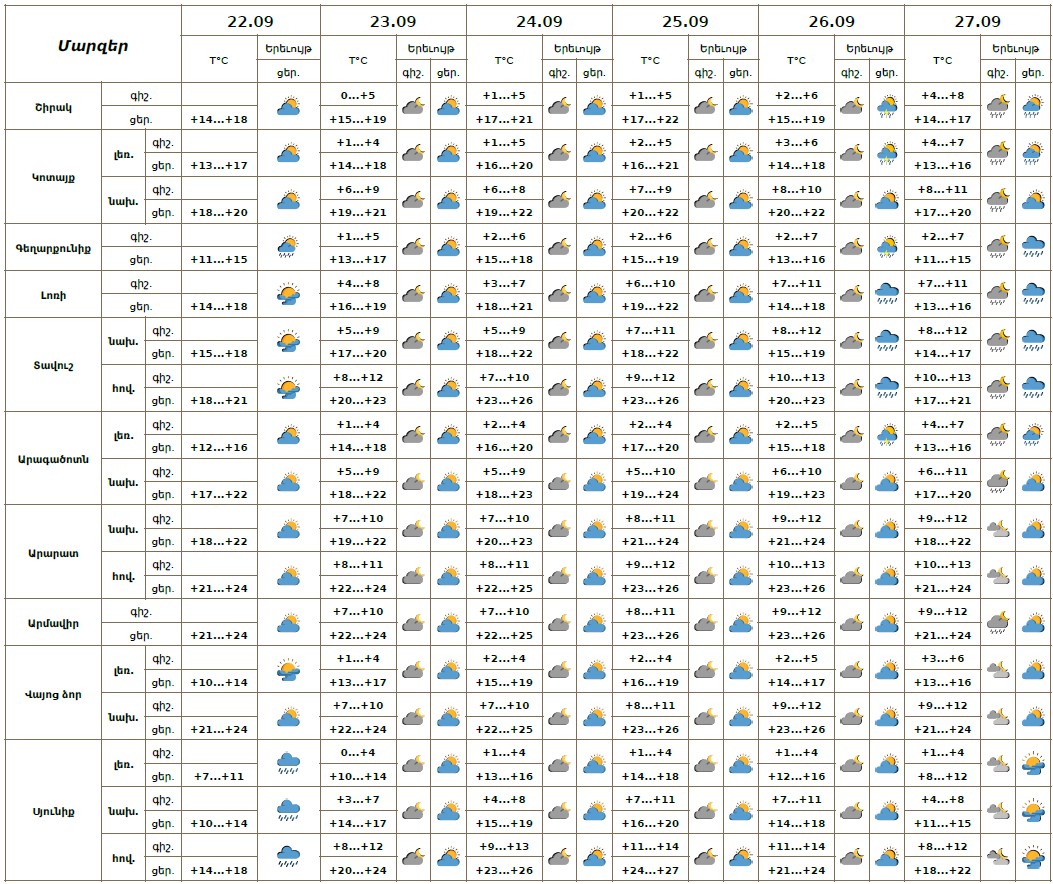1053x884 pixels.
Task: Click Լոռի daytime rain icon for 26.09
Action: pyautogui.click(x=886, y=294)
